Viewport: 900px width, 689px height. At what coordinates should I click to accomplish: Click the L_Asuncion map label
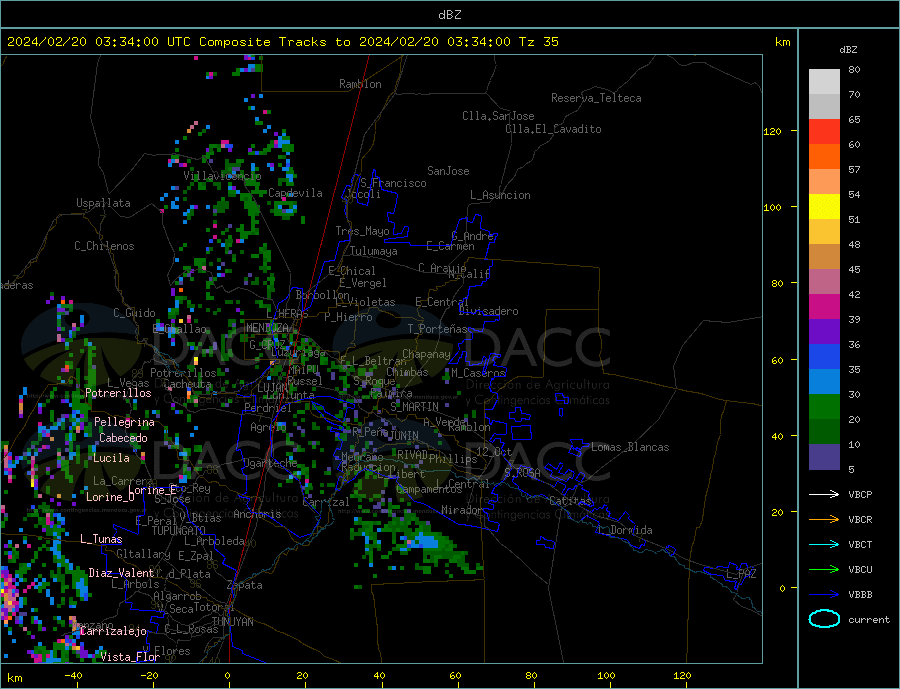coord(500,195)
